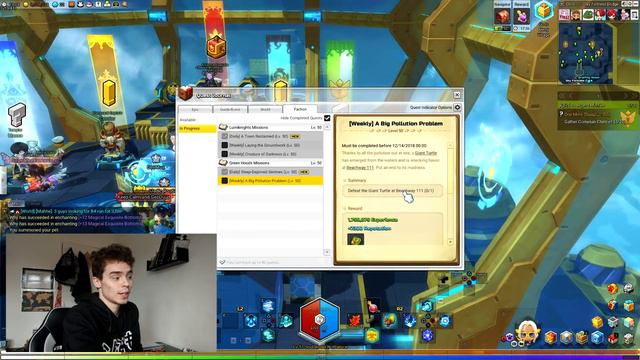Select the Faction quest tab
Screen dimensions: 640x360
coord(300,109)
